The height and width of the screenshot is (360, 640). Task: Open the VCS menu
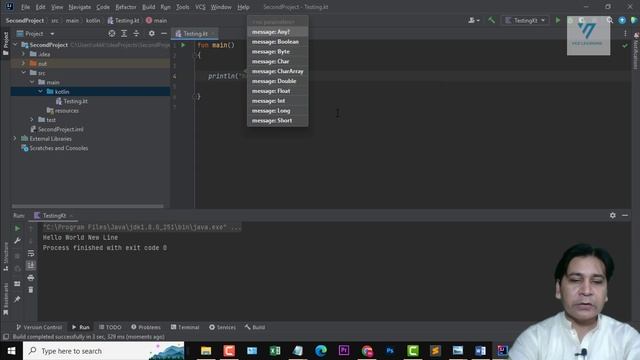point(200,7)
